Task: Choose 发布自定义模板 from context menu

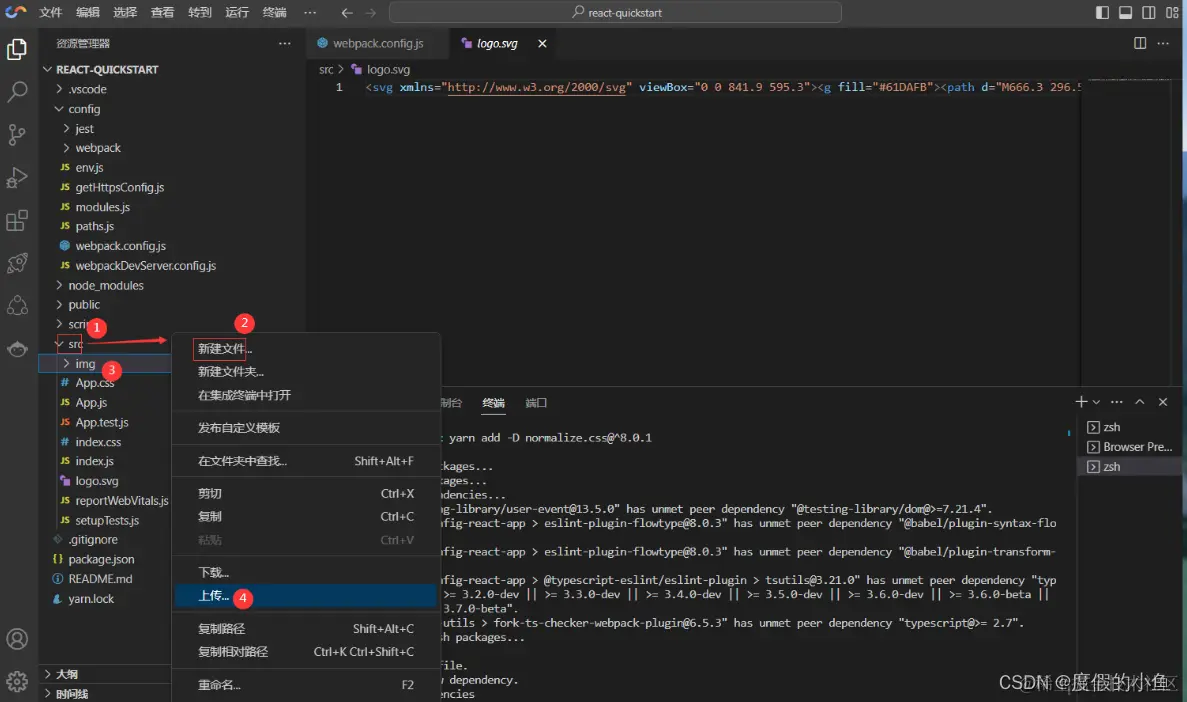Action: coord(306,428)
